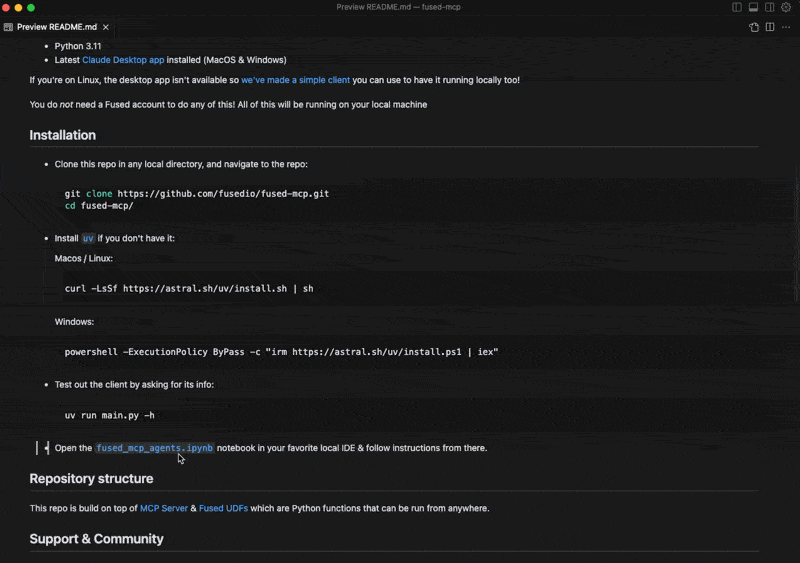
Task: Split the editor right
Action: 770,27
